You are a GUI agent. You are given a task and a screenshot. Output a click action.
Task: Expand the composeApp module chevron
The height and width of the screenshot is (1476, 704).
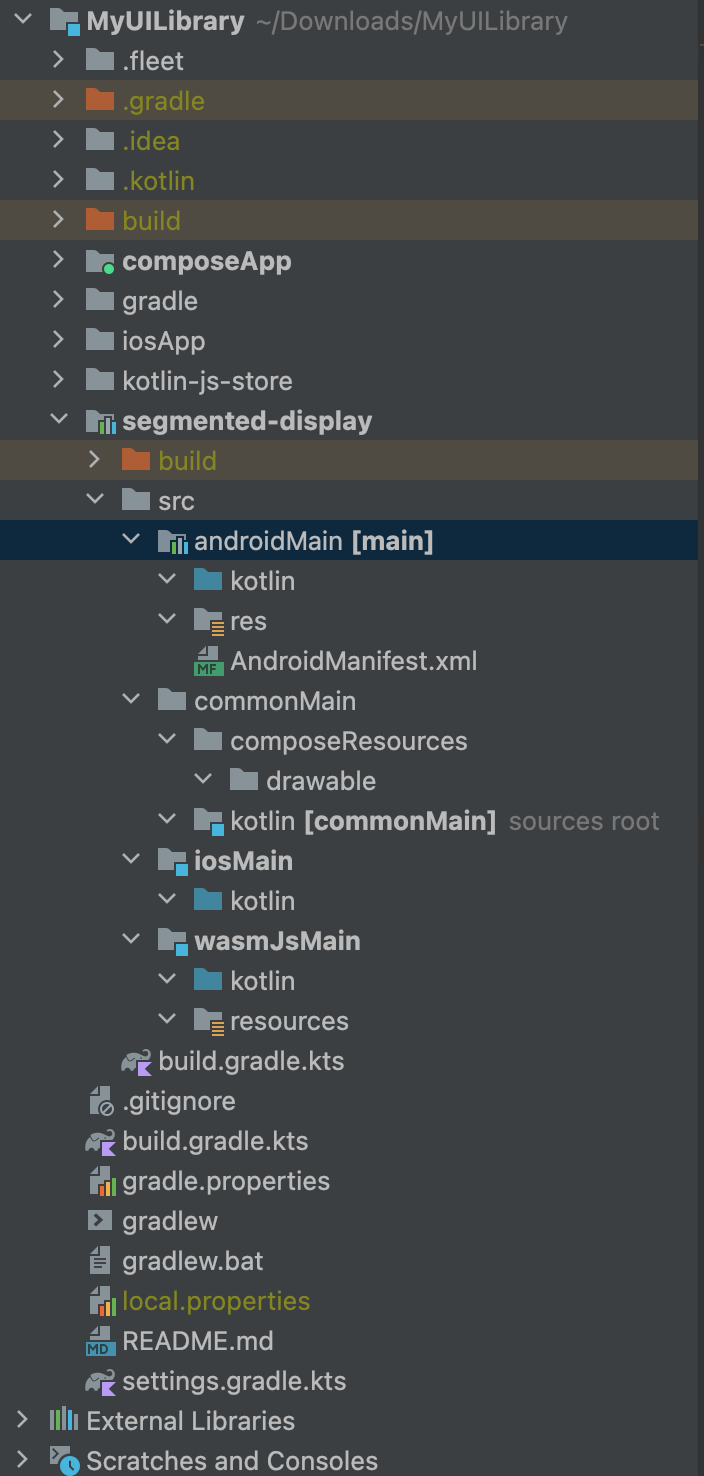pos(59,261)
